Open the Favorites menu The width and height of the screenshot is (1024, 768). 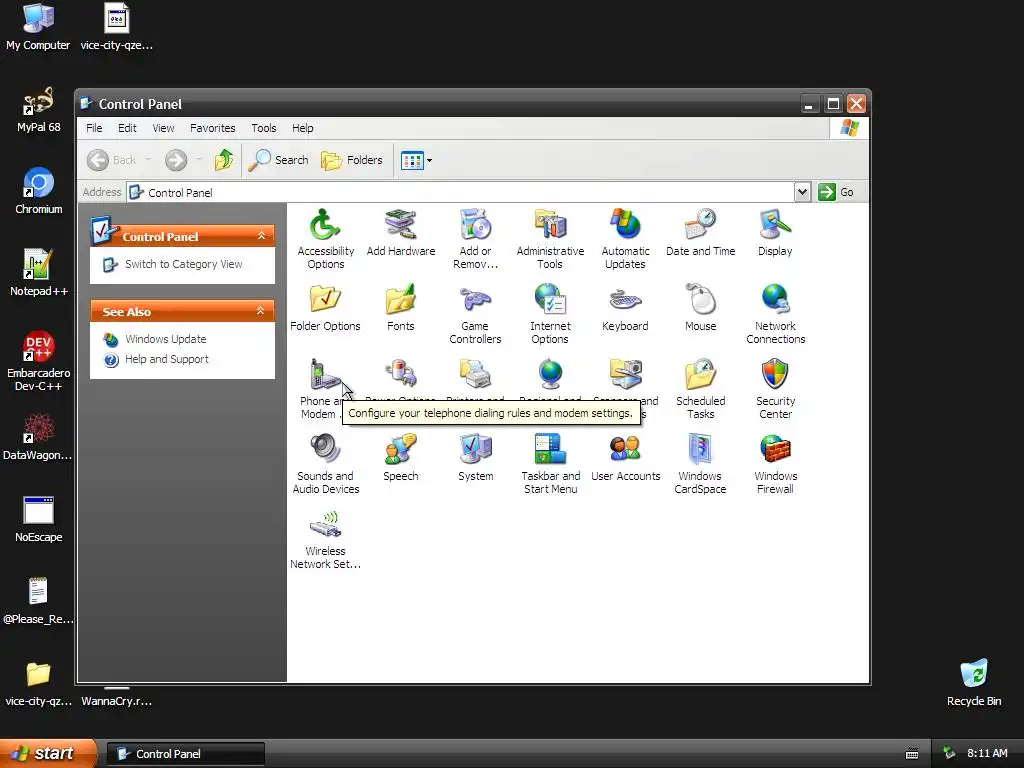click(212, 128)
